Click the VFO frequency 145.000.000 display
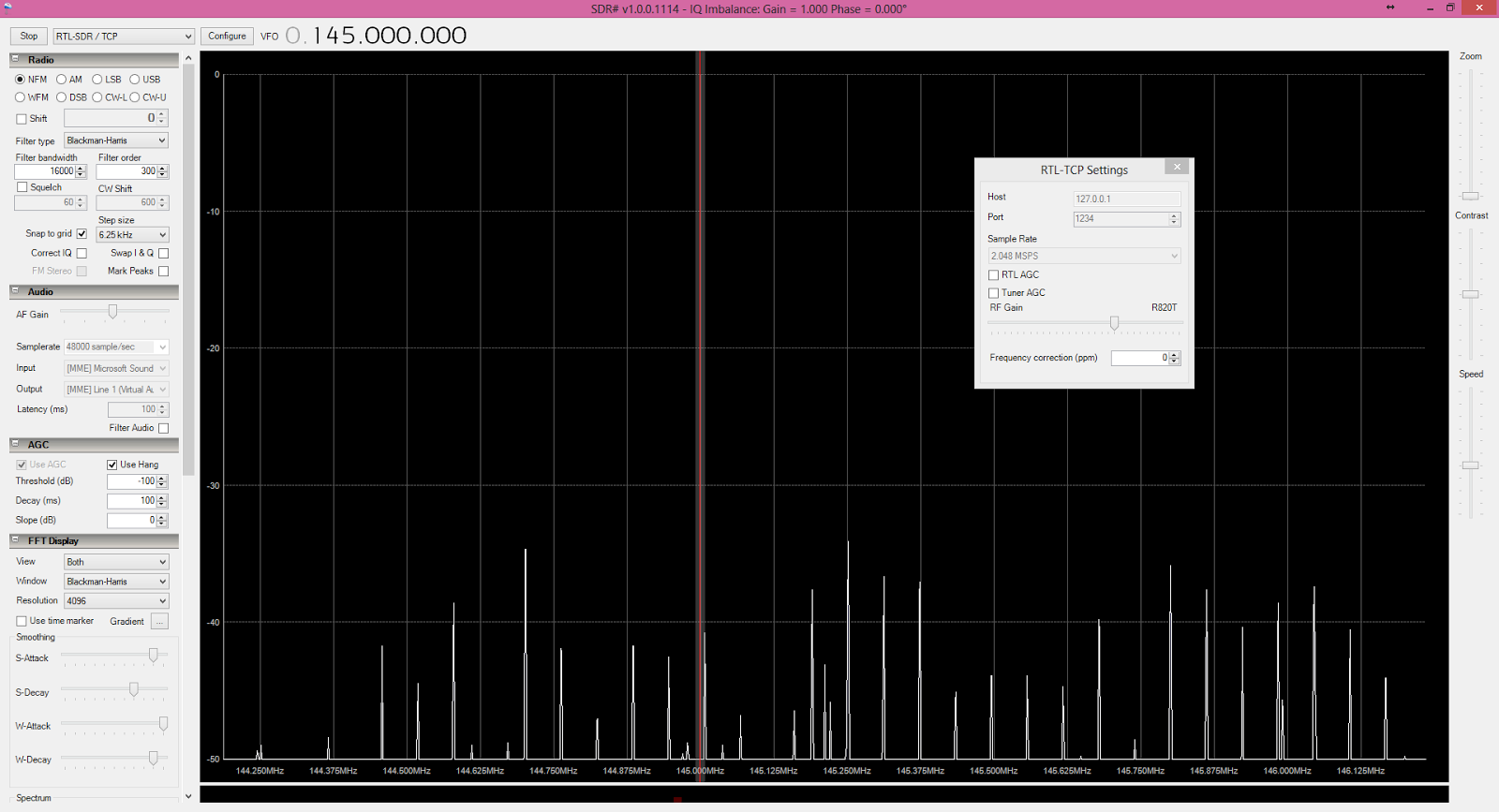Image resolution: width=1499 pixels, height=812 pixels. tap(377, 36)
